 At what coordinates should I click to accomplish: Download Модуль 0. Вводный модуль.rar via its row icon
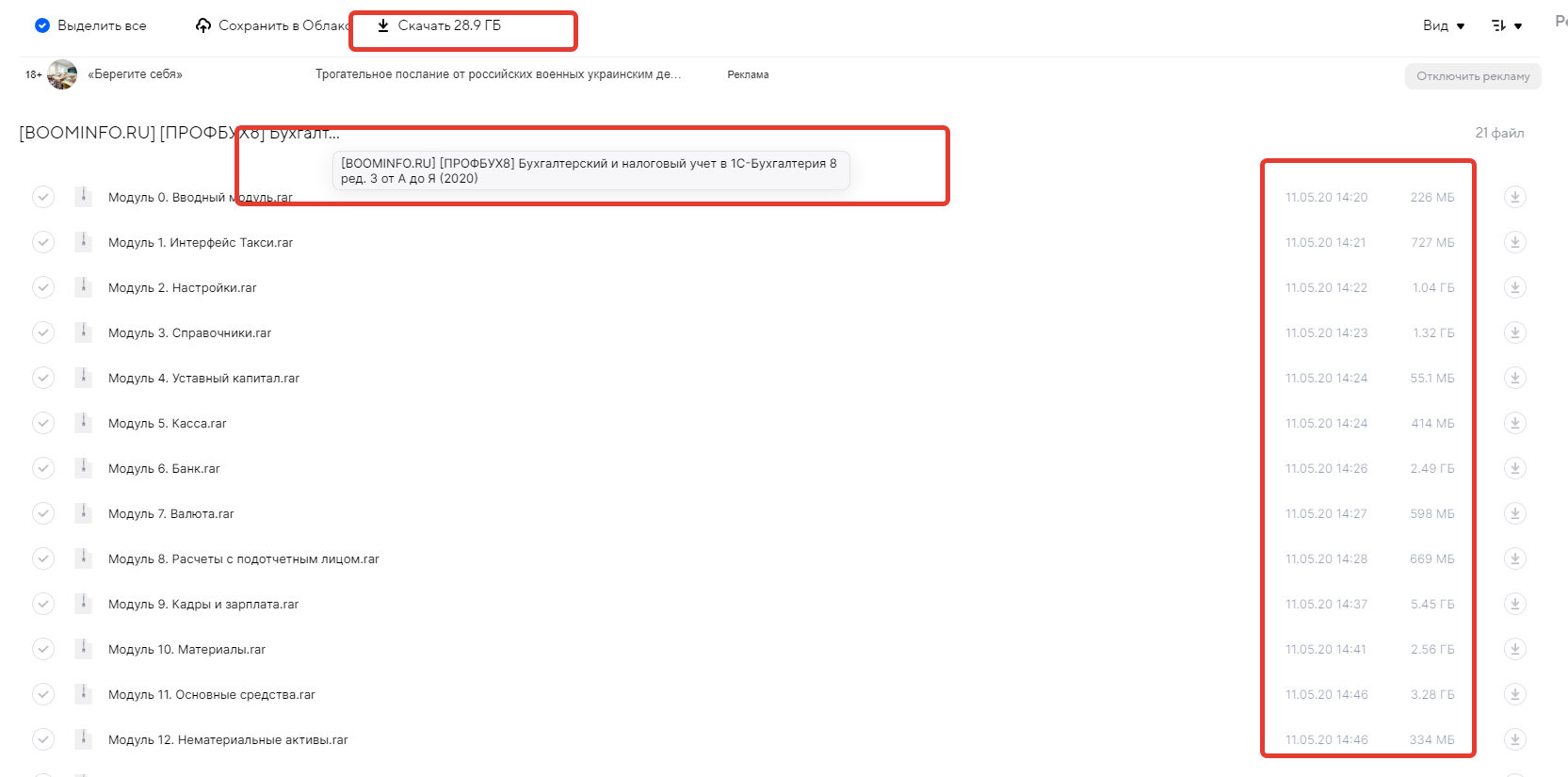point(1514,197)
